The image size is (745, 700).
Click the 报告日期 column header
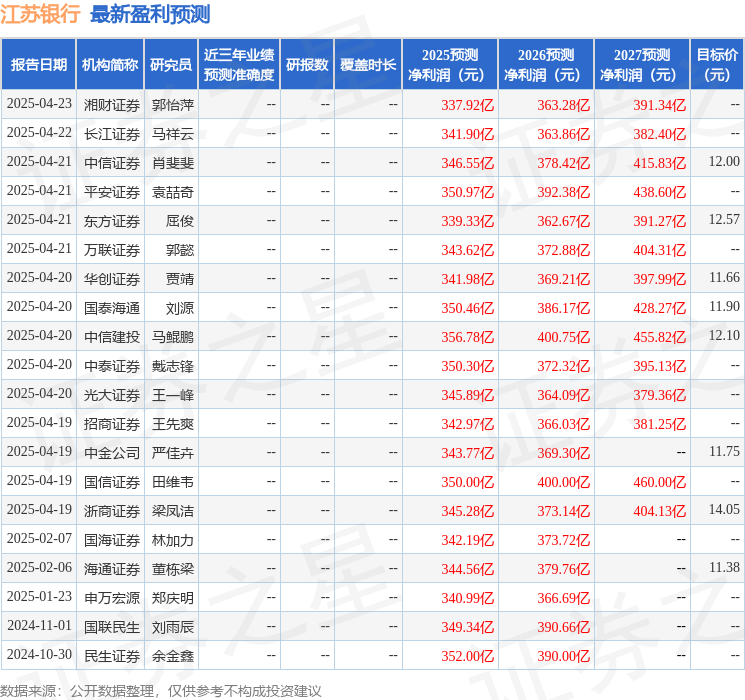(x=38, y=65)
